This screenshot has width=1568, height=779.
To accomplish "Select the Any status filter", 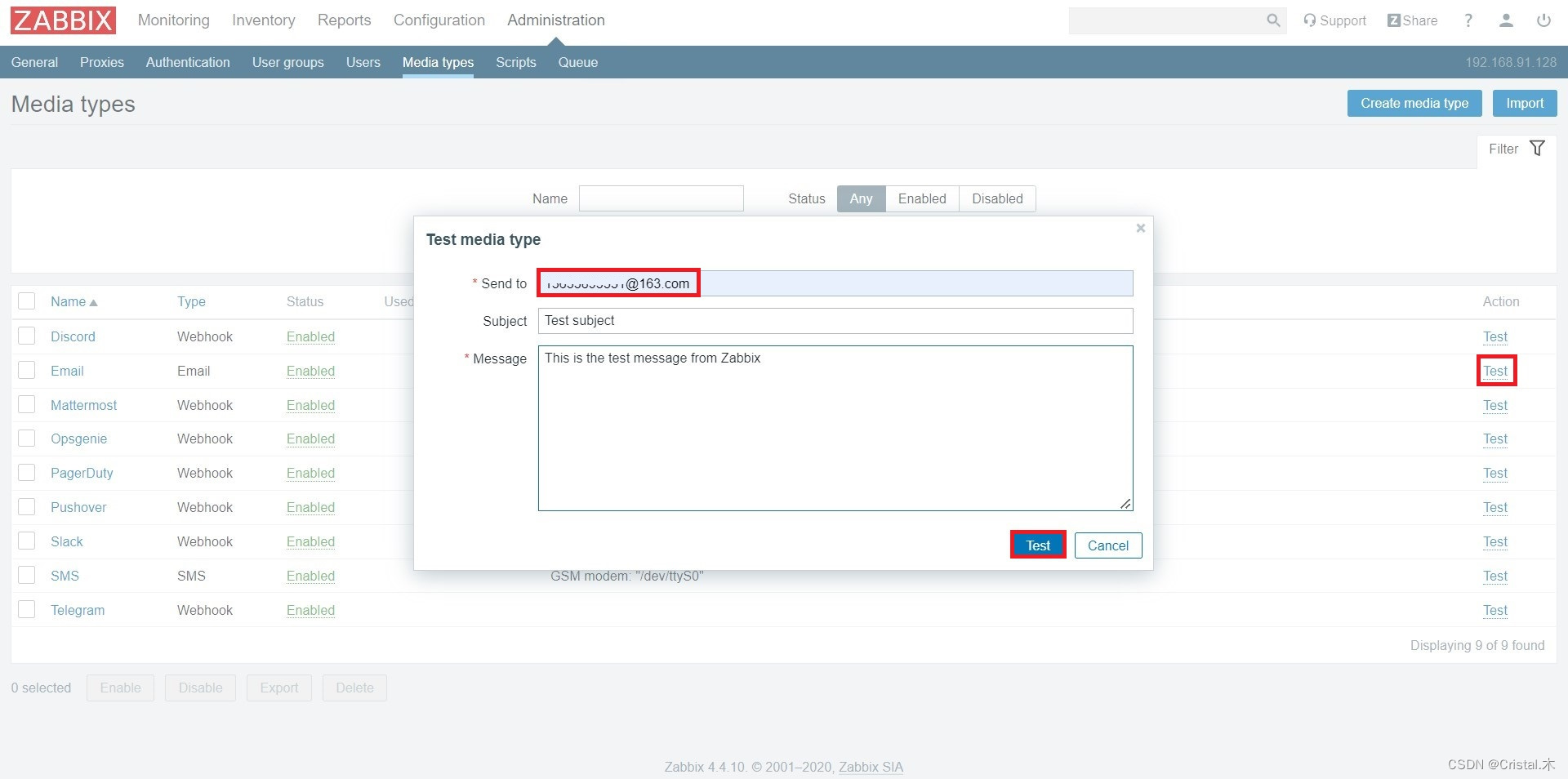I will (x=861, y=198).
